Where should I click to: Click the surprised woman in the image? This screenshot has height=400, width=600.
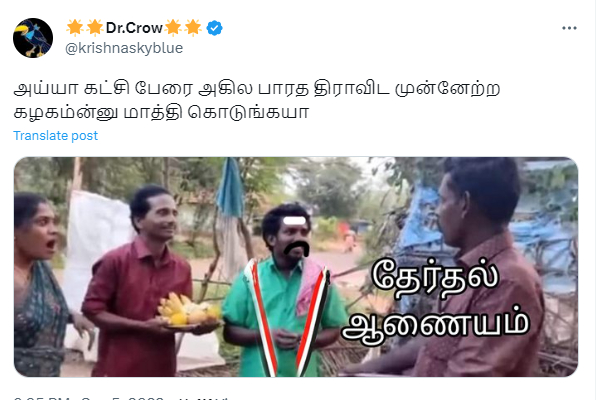(x=42, y=285)
